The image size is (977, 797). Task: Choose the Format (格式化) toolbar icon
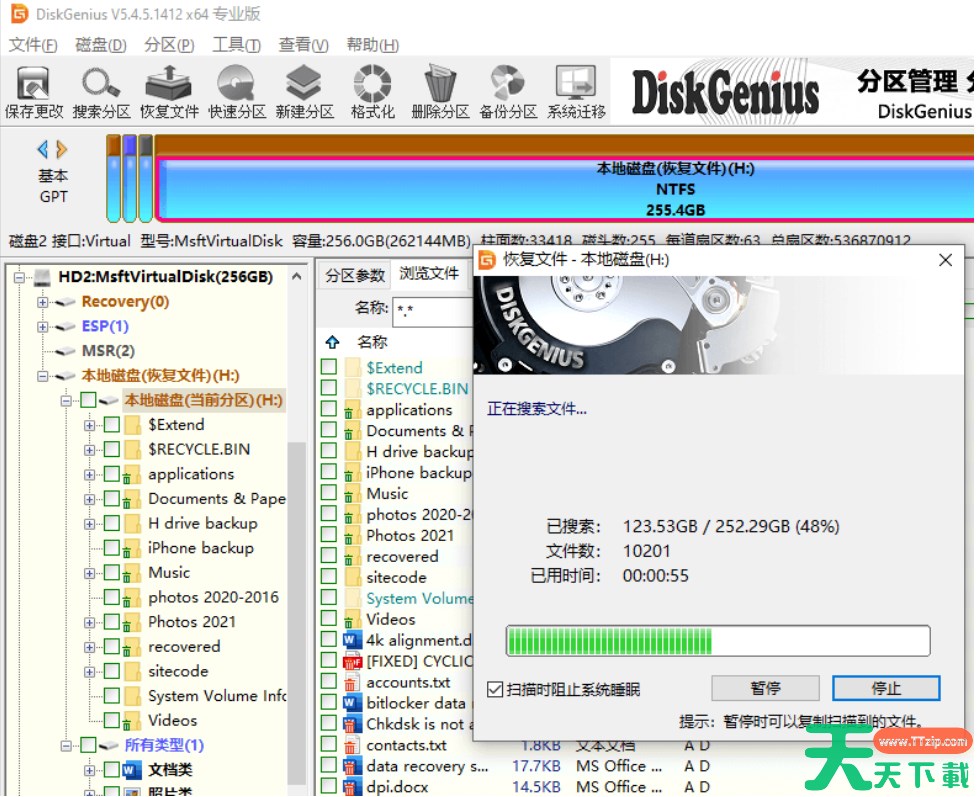point(372,92)
